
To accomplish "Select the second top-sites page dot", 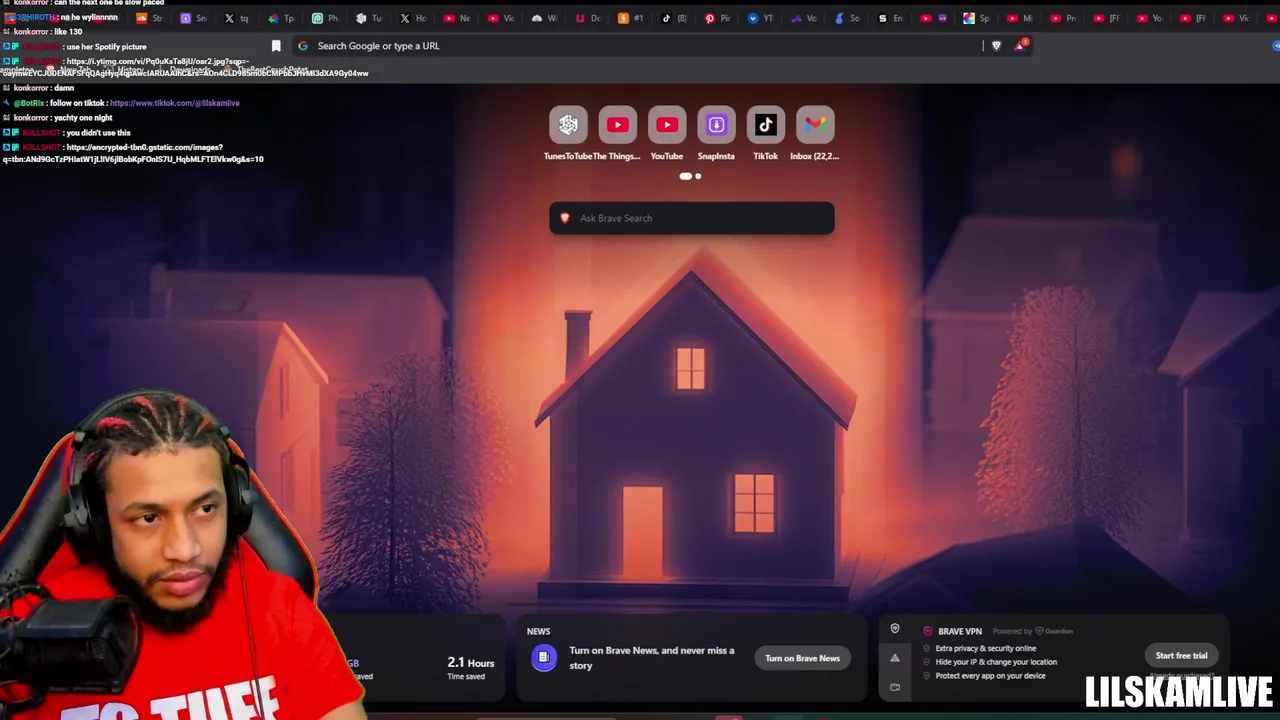I will pos(698,176).
